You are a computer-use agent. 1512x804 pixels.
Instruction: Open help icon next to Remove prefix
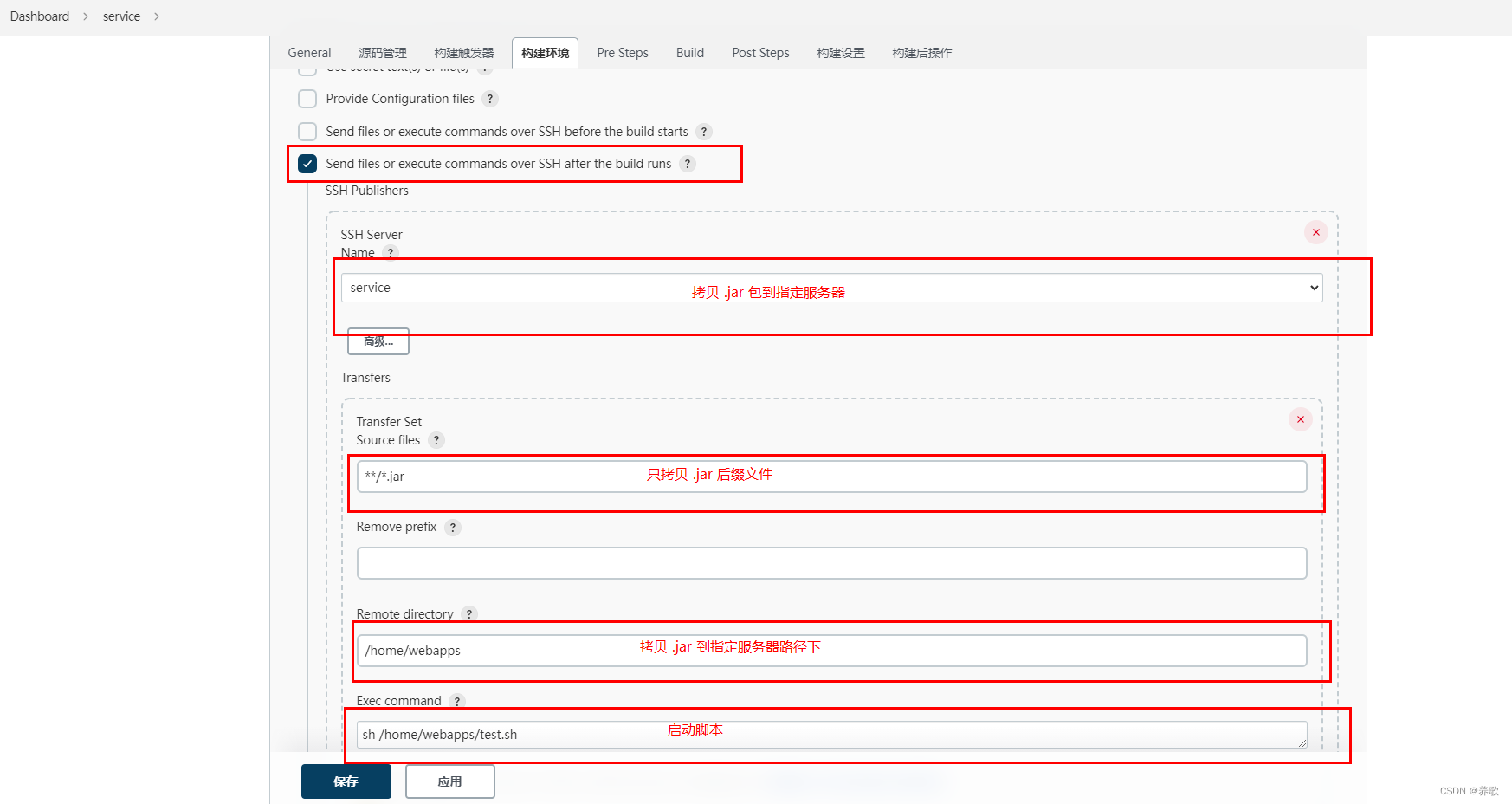point(452,527)
